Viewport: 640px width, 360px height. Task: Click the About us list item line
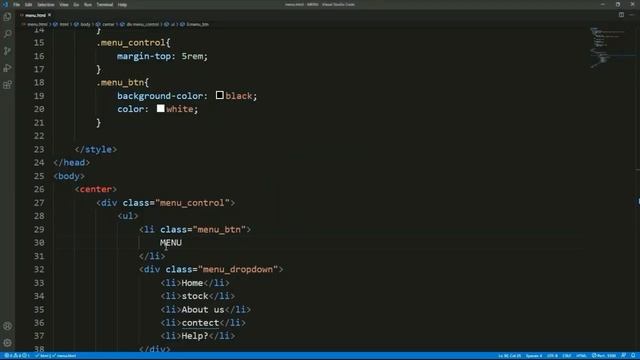point(206,309)
